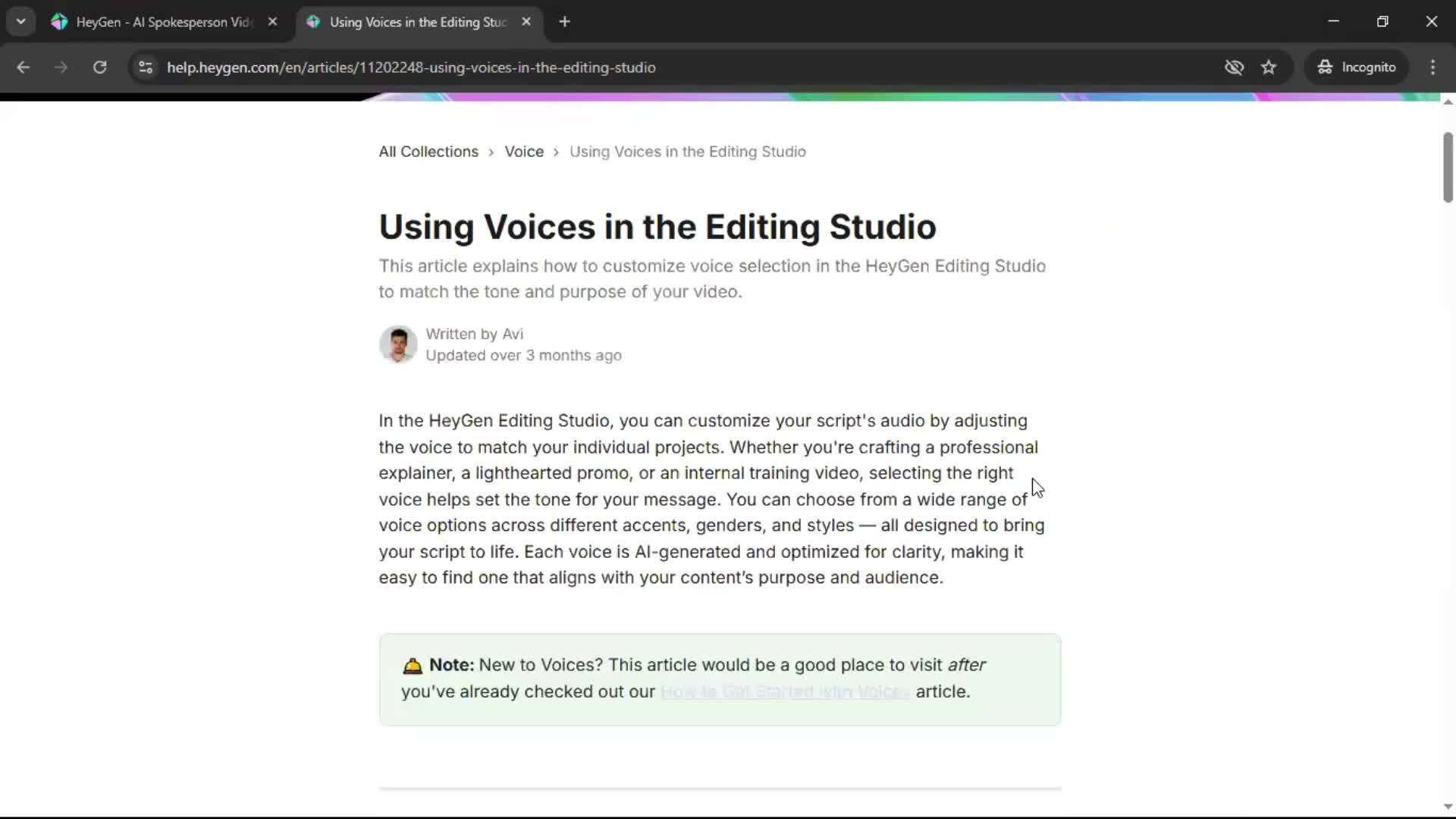
Task: Go to All Collections breadcrumb
Action: [428, 152]
